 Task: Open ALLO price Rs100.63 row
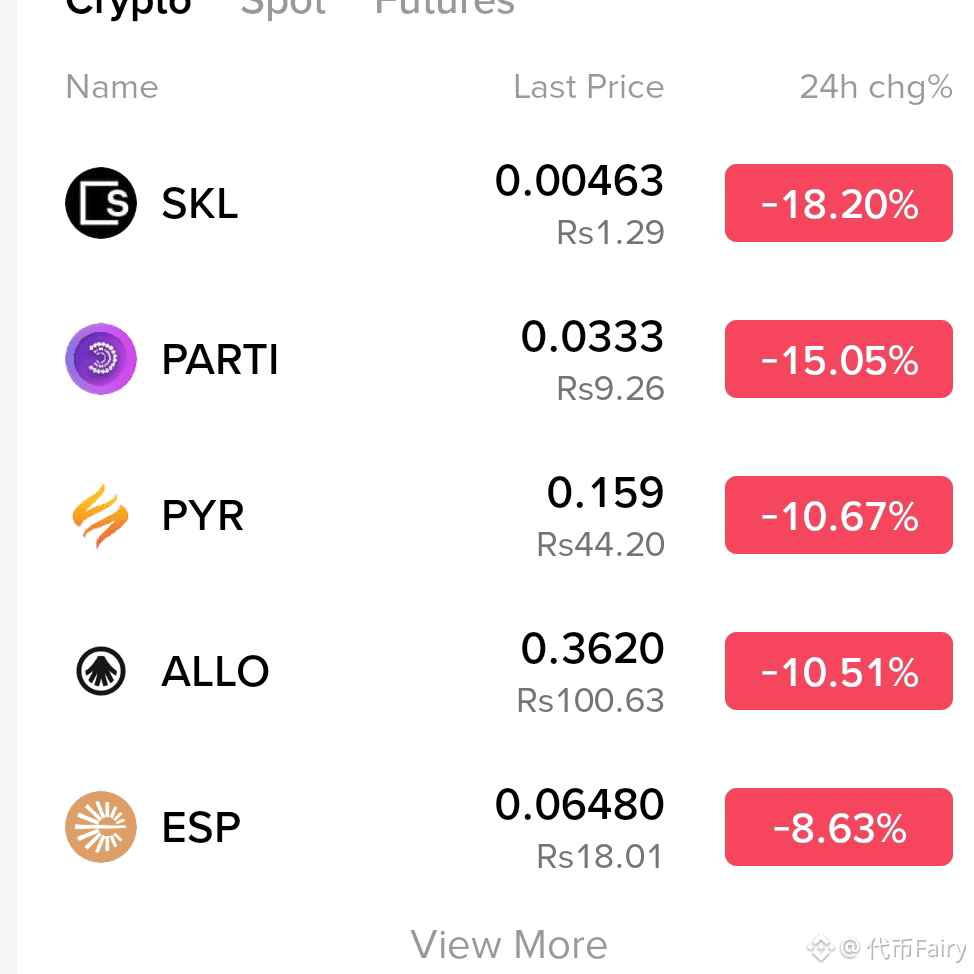(x=591, y=700)
